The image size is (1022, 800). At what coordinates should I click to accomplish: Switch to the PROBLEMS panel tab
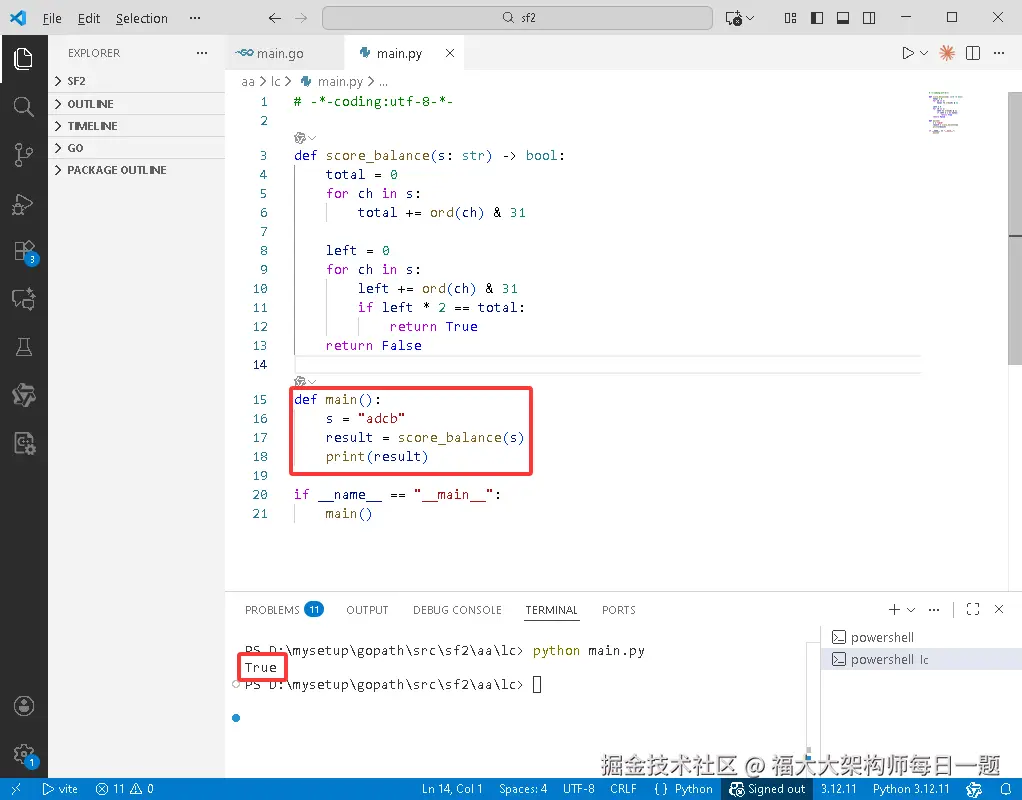pyautogui.click(x=284, y=610)
